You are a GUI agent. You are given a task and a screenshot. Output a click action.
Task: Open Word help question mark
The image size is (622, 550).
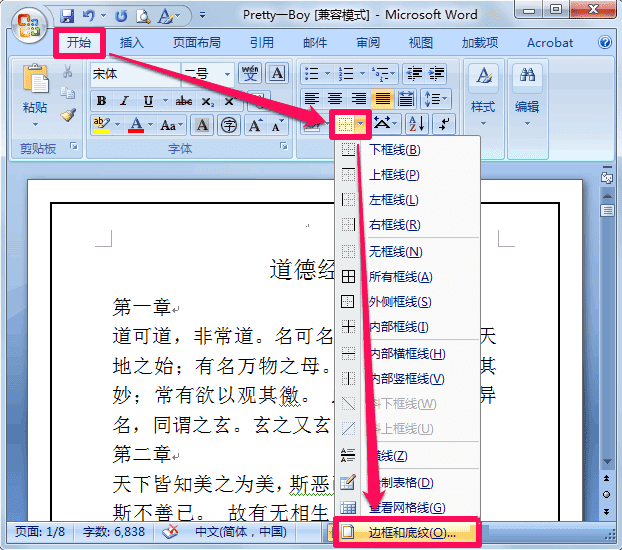[x=605, y=42]
